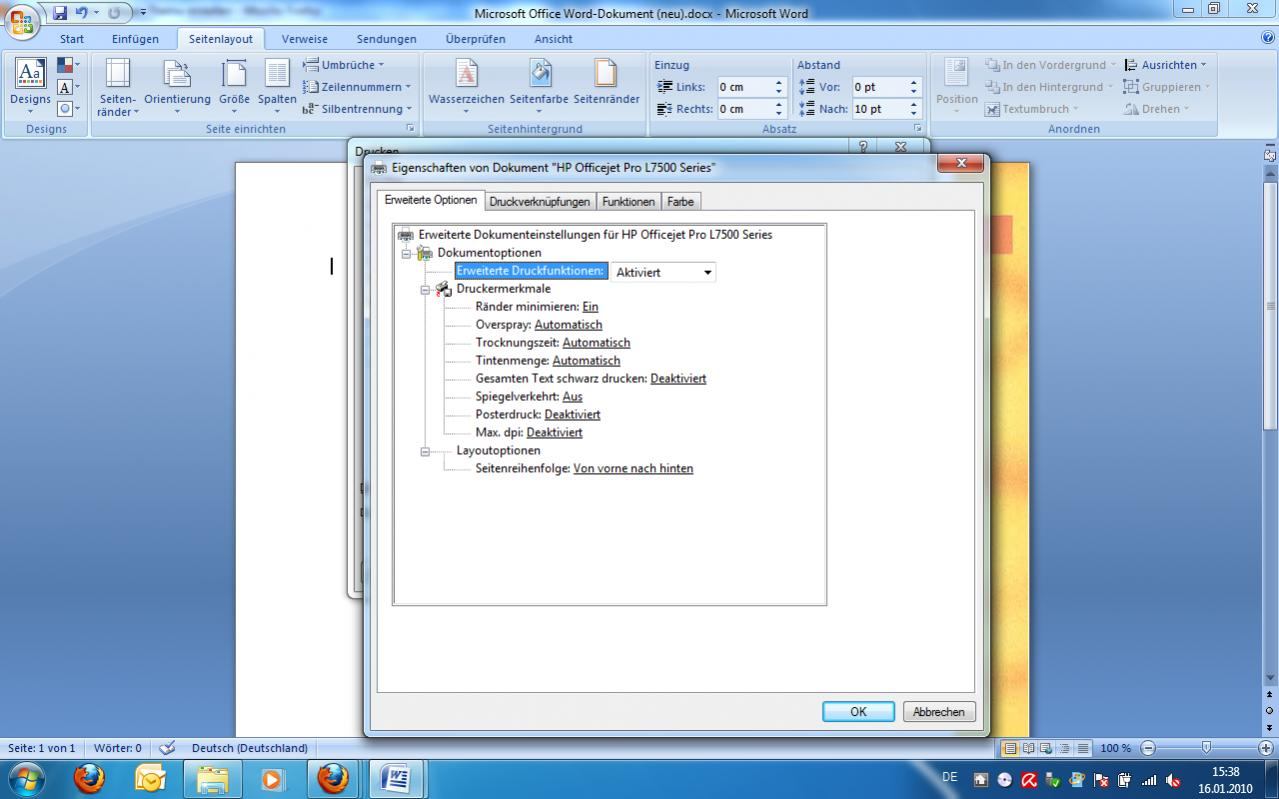Change Gesamten Text schwarz drucken value Deaktiviert
This screenshot has width=1279, height=799.
click(678, 379)
